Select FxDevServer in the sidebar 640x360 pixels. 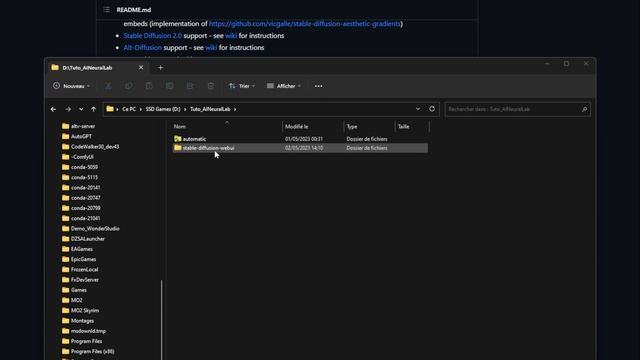tap(85, 280)
